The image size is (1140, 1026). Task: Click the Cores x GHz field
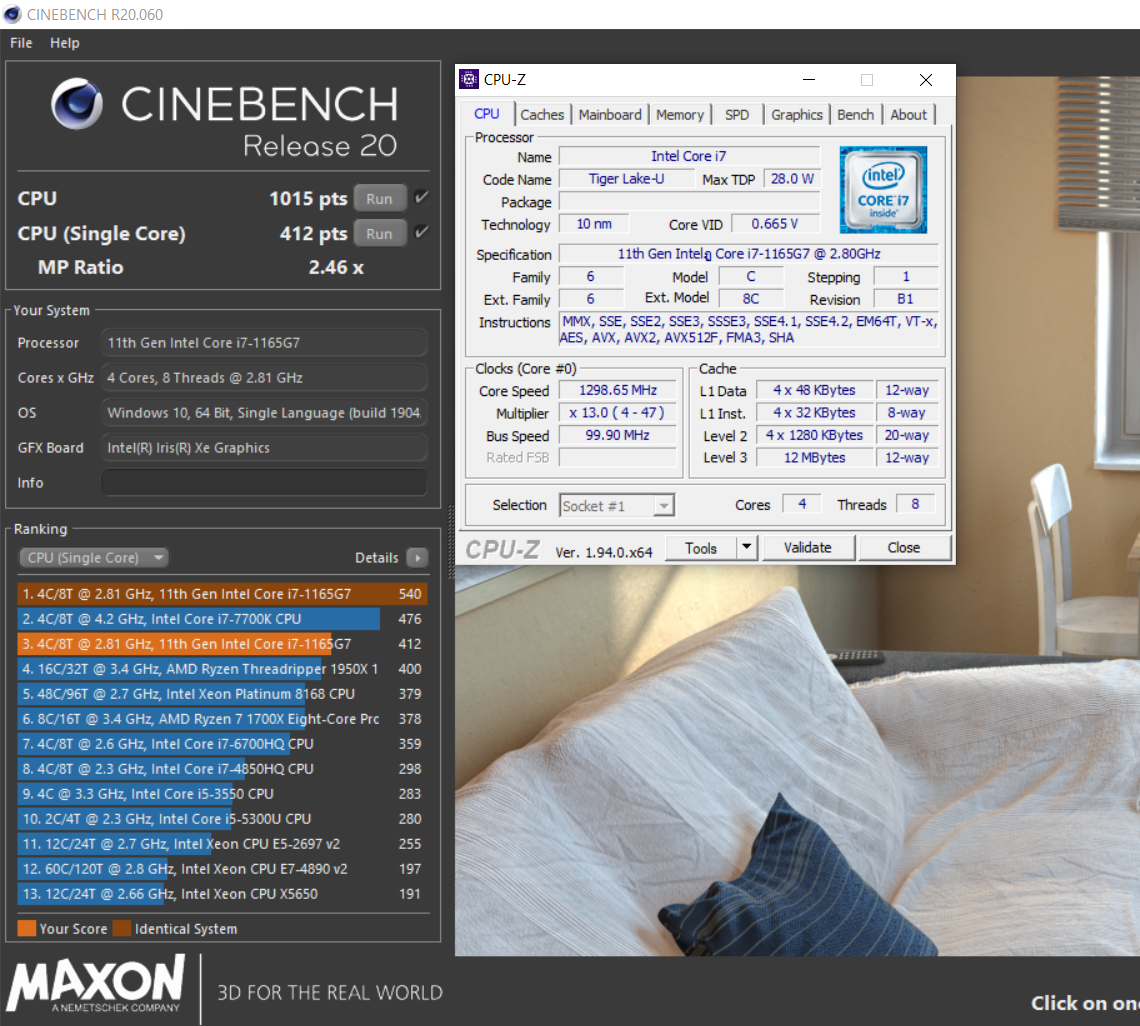[x=264, y=377]
